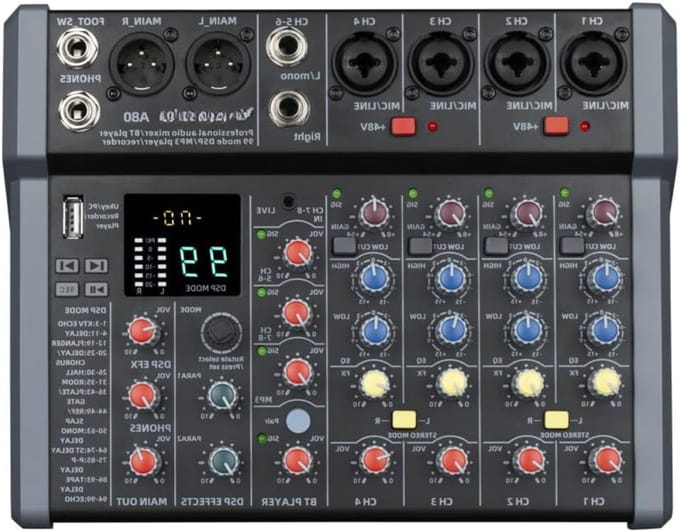This screenshot has width=680, height=531.
Task: Touch the FOOT_SW jack
Action: coord(77,47)
